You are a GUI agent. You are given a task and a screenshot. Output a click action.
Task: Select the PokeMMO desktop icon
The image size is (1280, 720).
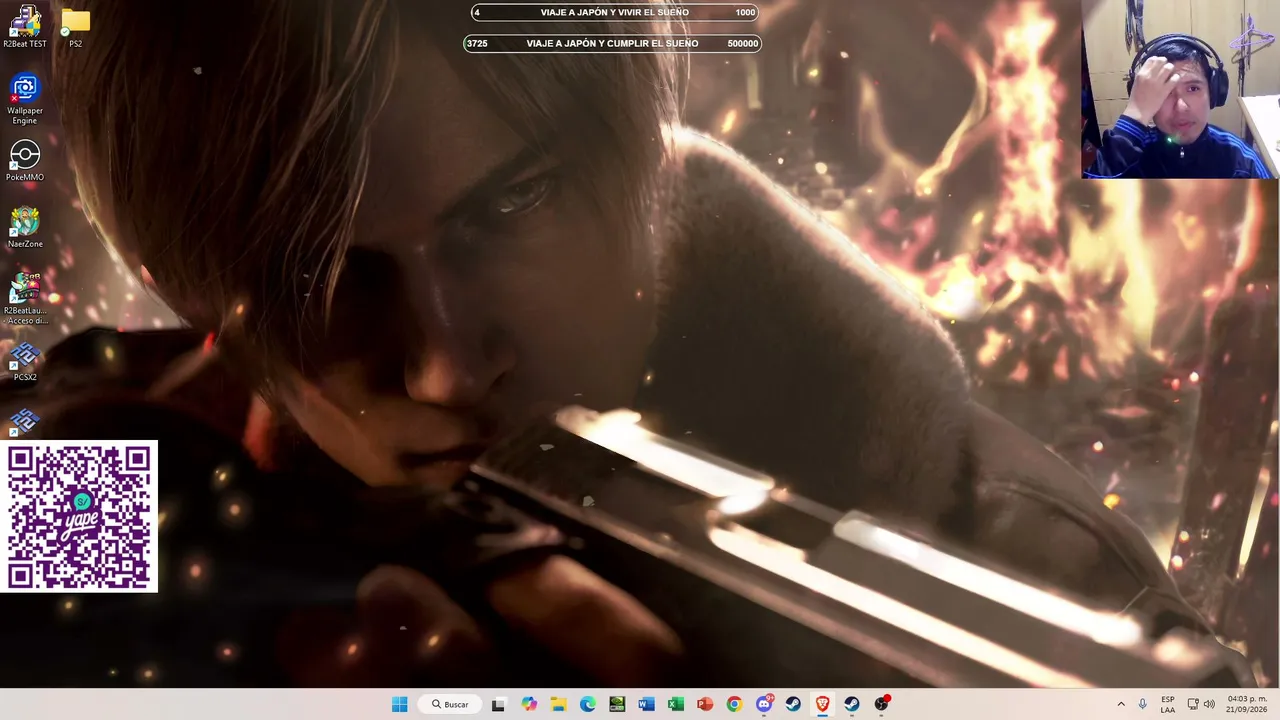(x=25, y=161)
